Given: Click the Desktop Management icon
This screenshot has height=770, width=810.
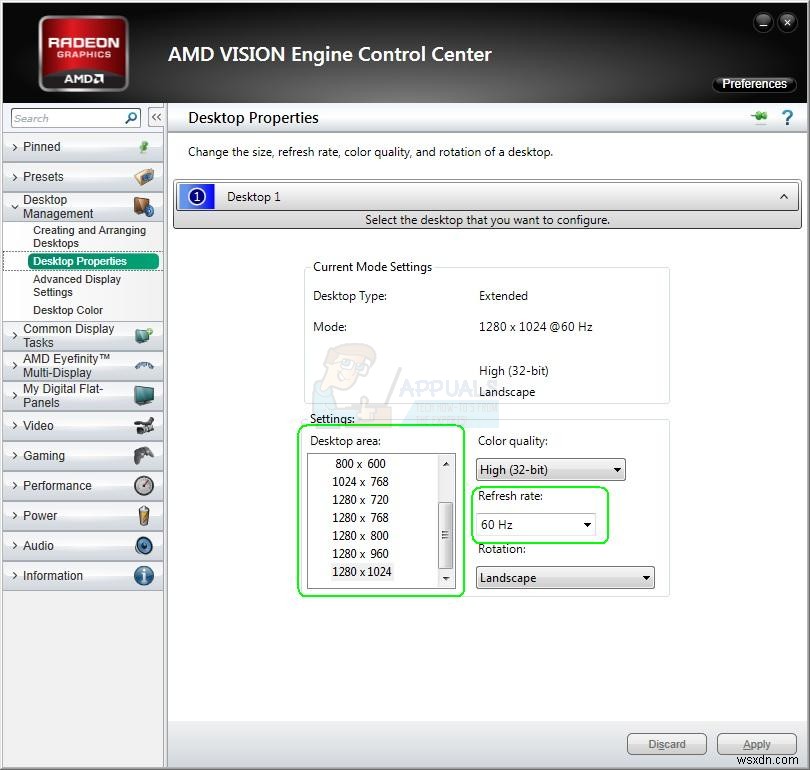Looking at the screenshot, I should [x=144, y=207].
